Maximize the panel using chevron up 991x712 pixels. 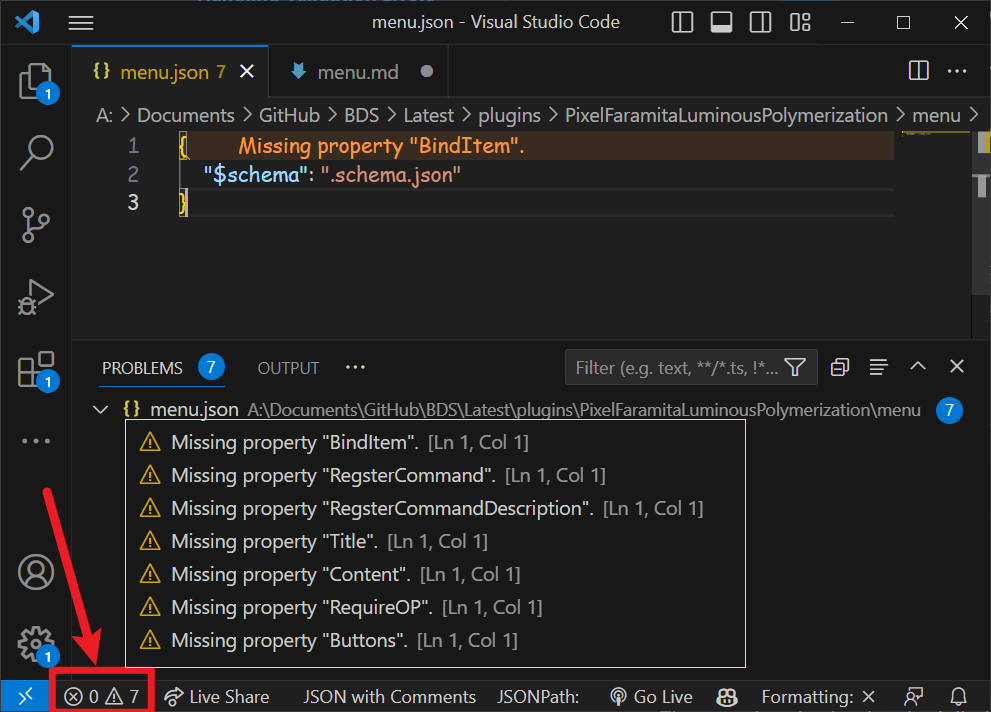click(918, 367)
